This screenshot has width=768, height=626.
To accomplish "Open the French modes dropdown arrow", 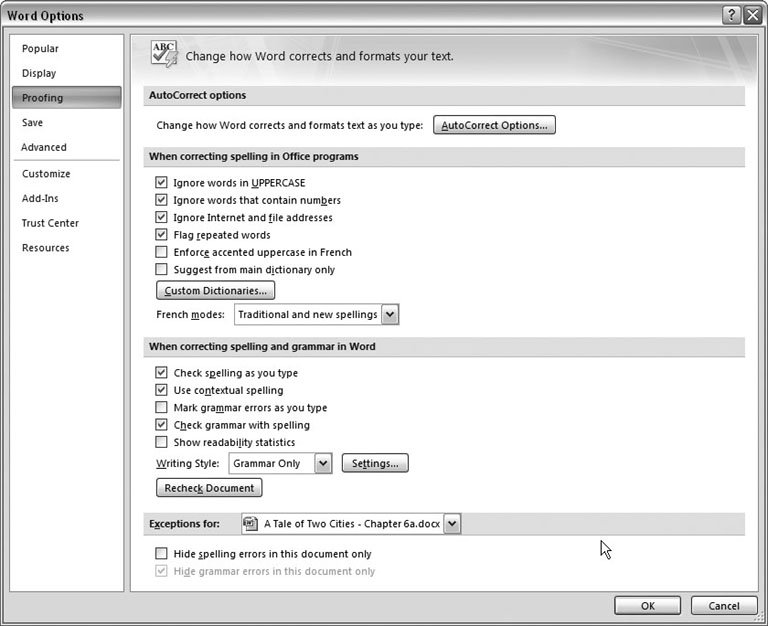I will click(x=390, y=314).
